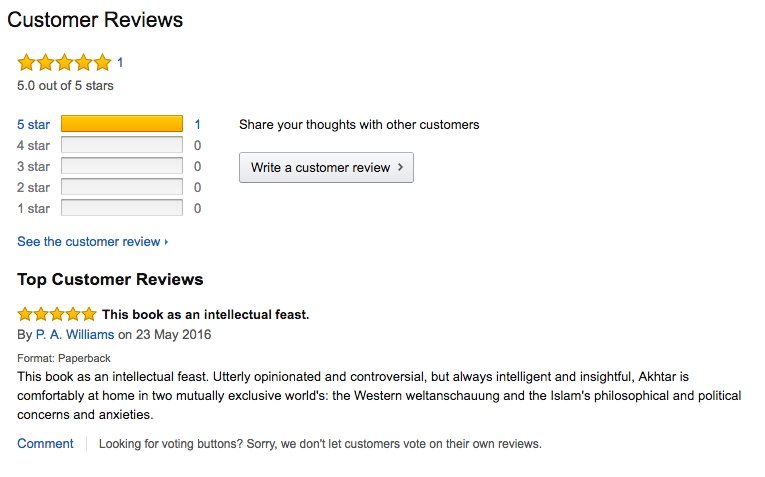Open review title 'This book as an intellectual feast'
Image resolution: width=765 pixels, height=477 pixels.
[205, 315]
